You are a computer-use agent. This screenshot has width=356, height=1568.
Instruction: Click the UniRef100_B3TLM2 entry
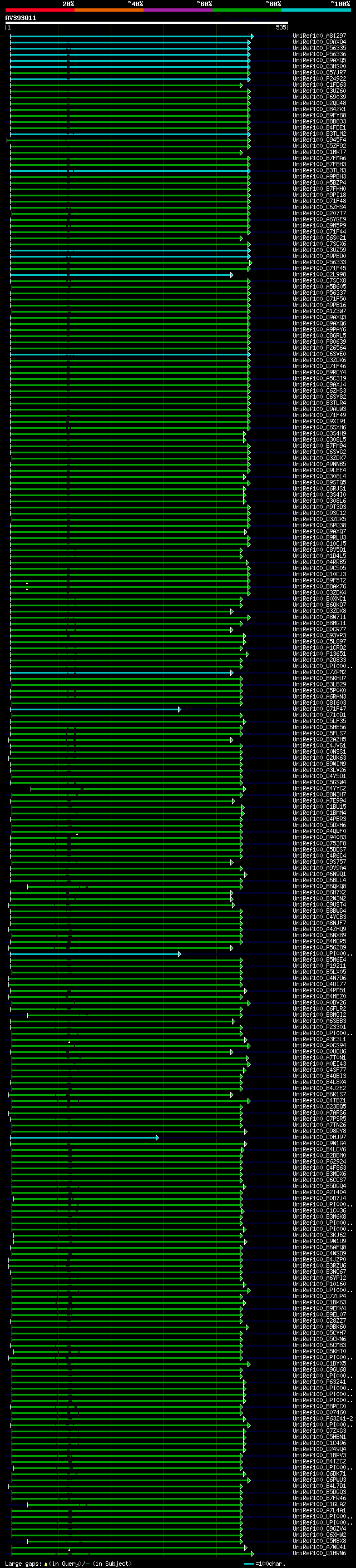(319, 135)
